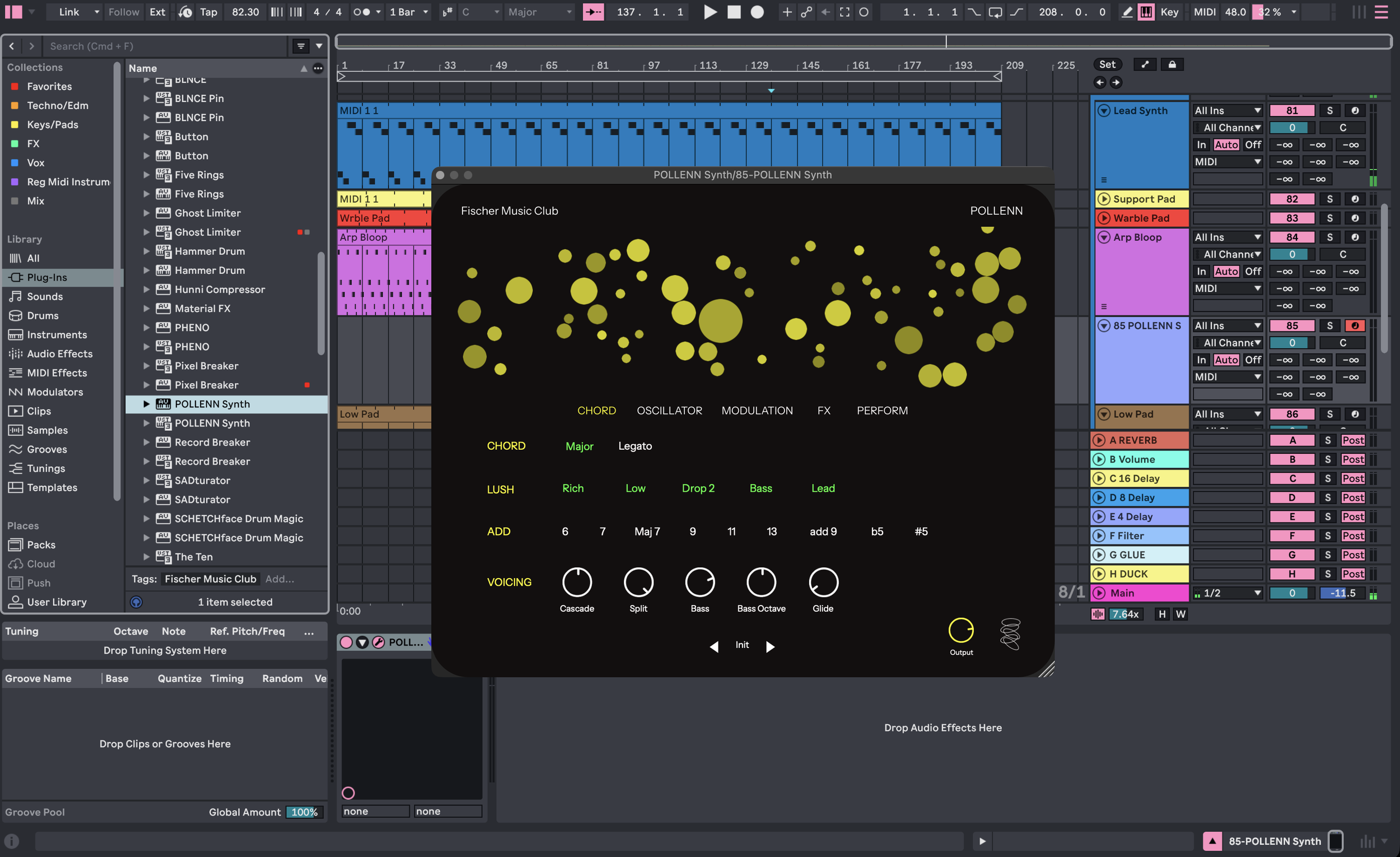Fold the Arp Bloop track

[x=1103, y=237]
